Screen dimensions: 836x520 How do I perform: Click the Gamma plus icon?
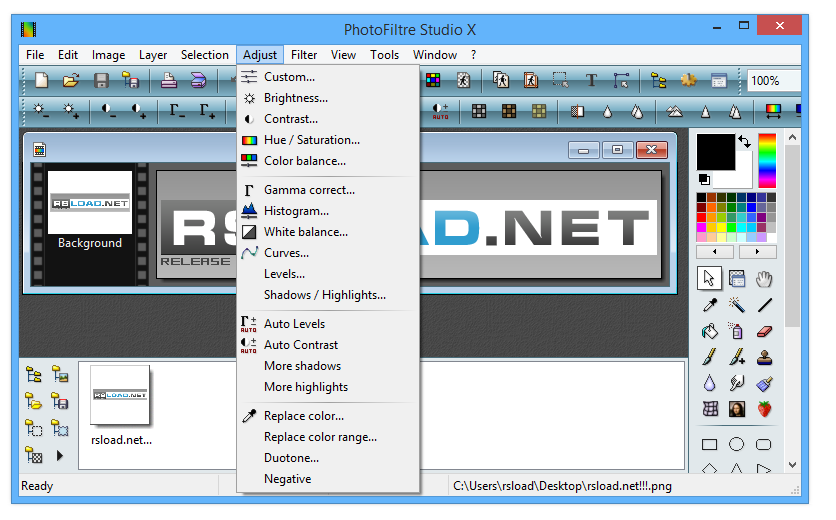pyautogui.click(x=207, y=110)
